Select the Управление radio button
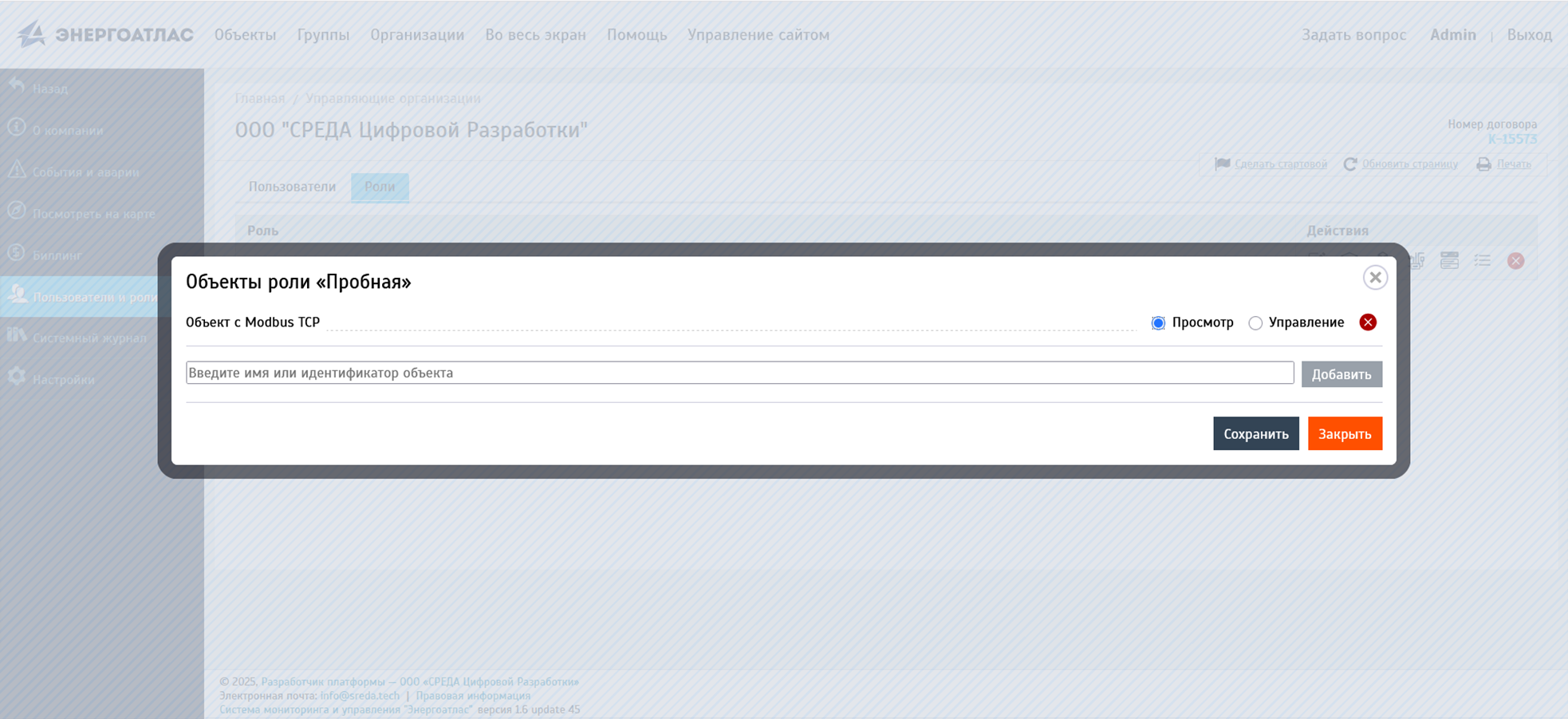The height and width of the screenshot is (719, 1568). (x=1255, y=323)
